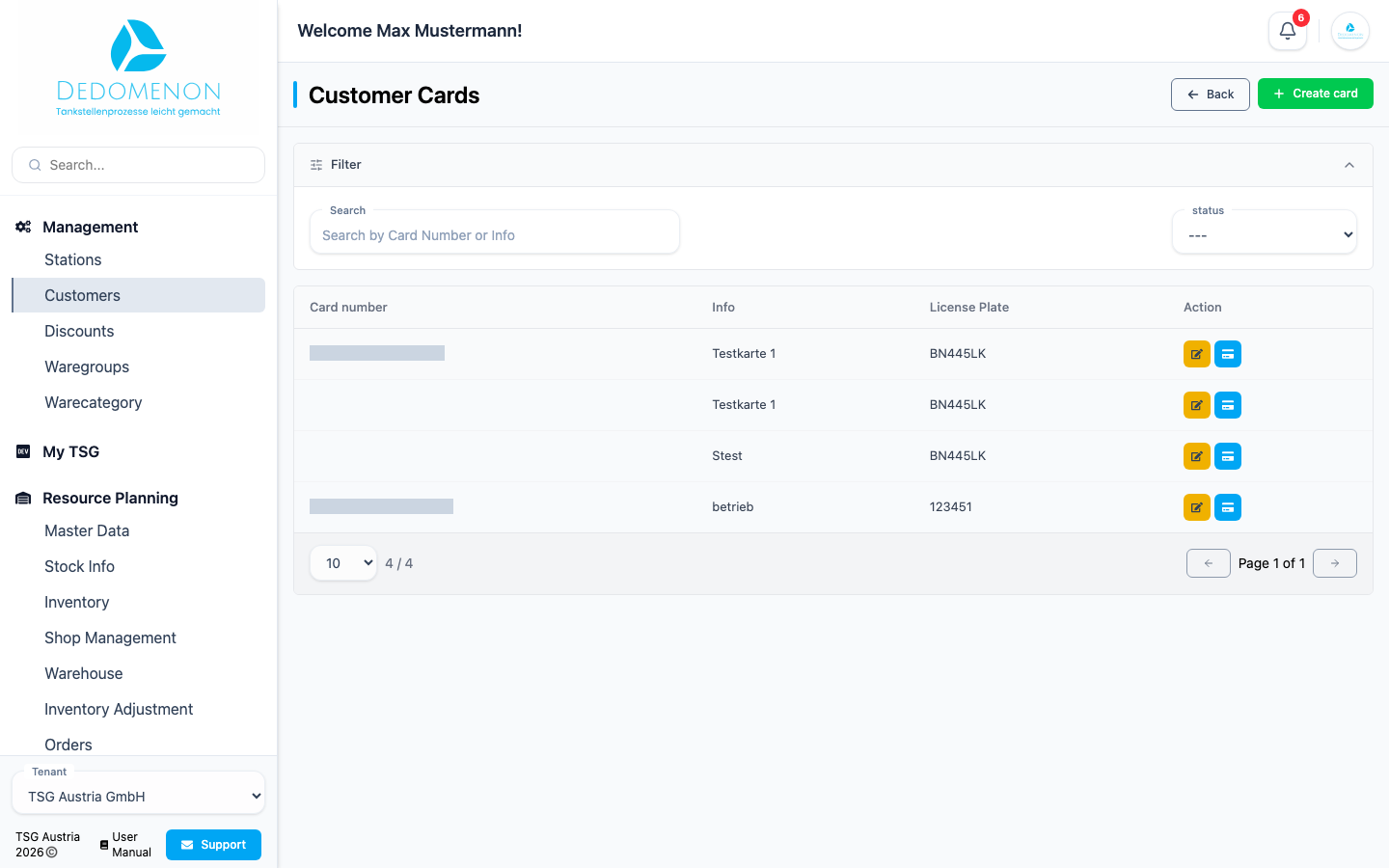This screenshot has height=868, width=1389.
Task: Open Inventory in the sidebar
Action: pyautogui.click(x=138, y=602)
